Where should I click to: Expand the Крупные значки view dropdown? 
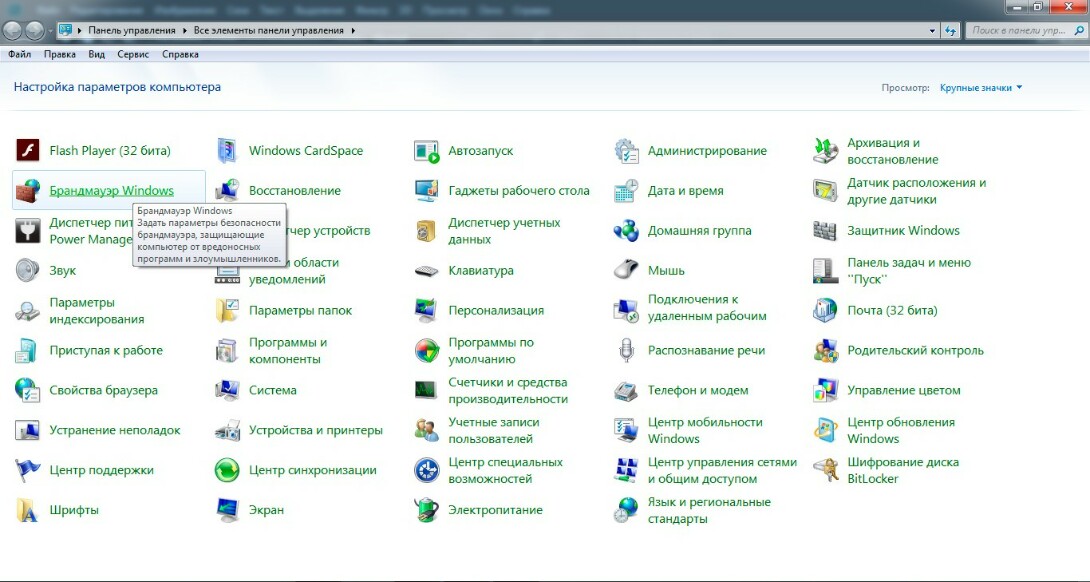(981, 88)
